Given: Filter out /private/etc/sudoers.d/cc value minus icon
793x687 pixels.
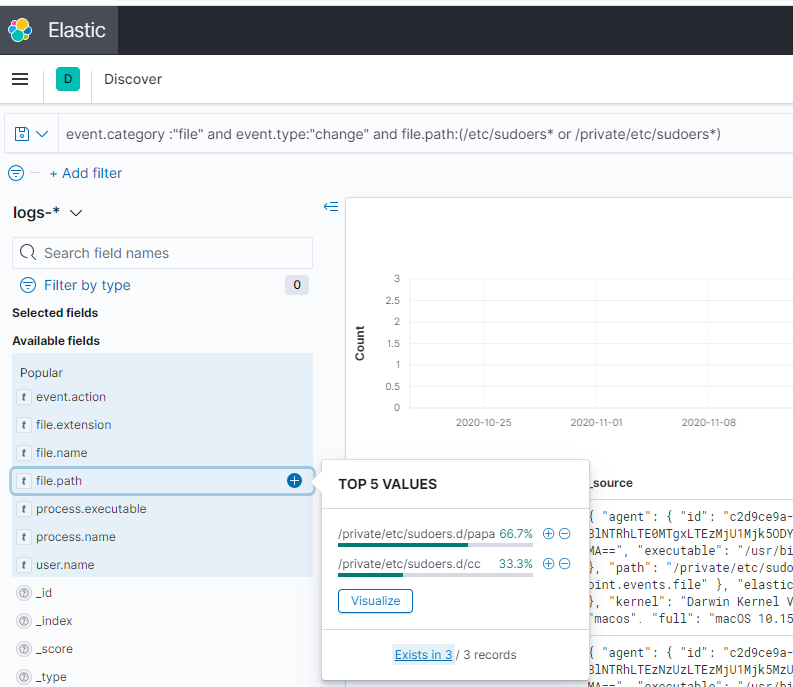Looking at the screenshot, I should click(x=564, y=564).
